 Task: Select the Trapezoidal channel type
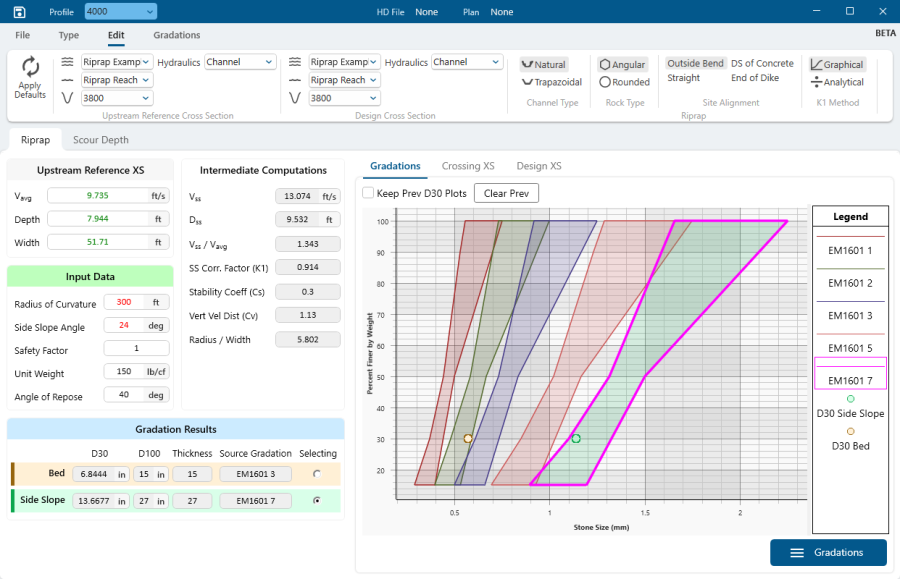click(x=552, y=82)
